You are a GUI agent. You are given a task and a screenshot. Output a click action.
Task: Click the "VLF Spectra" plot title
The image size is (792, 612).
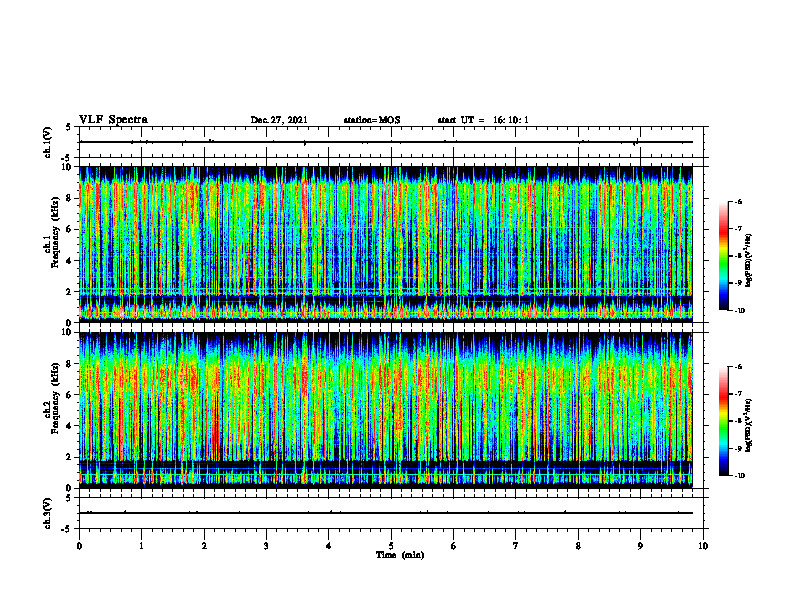coord(113,120)
